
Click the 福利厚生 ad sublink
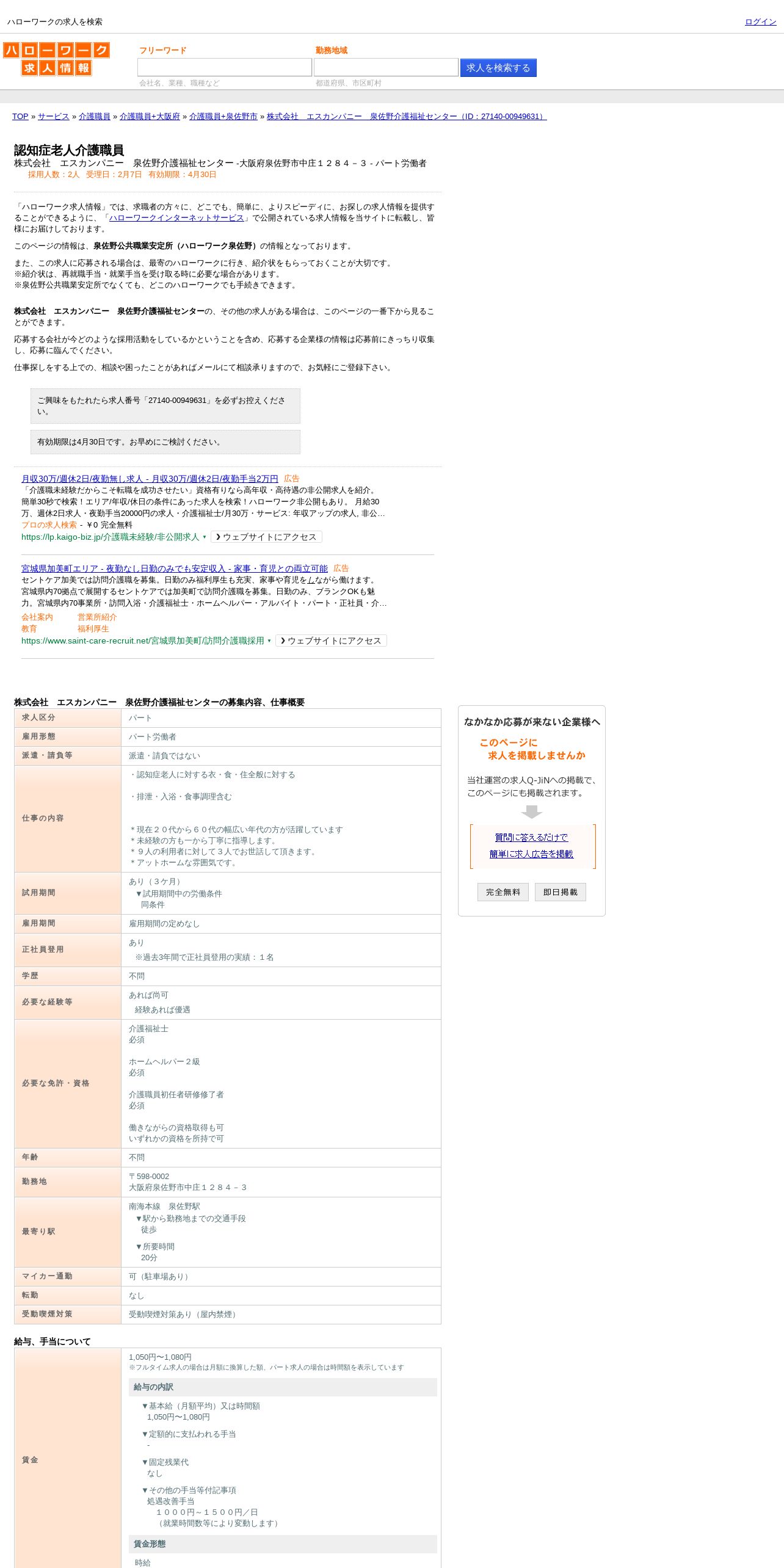[x=93, y=629]
